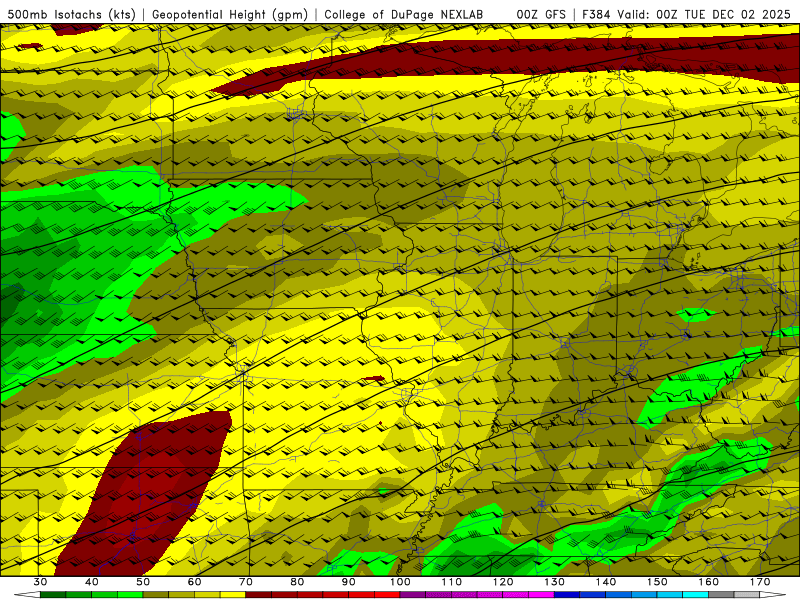The width and height of the screenshot is (800, 600).
Task: Click the 160 label on the color scale
Action: tap(709, 582)
